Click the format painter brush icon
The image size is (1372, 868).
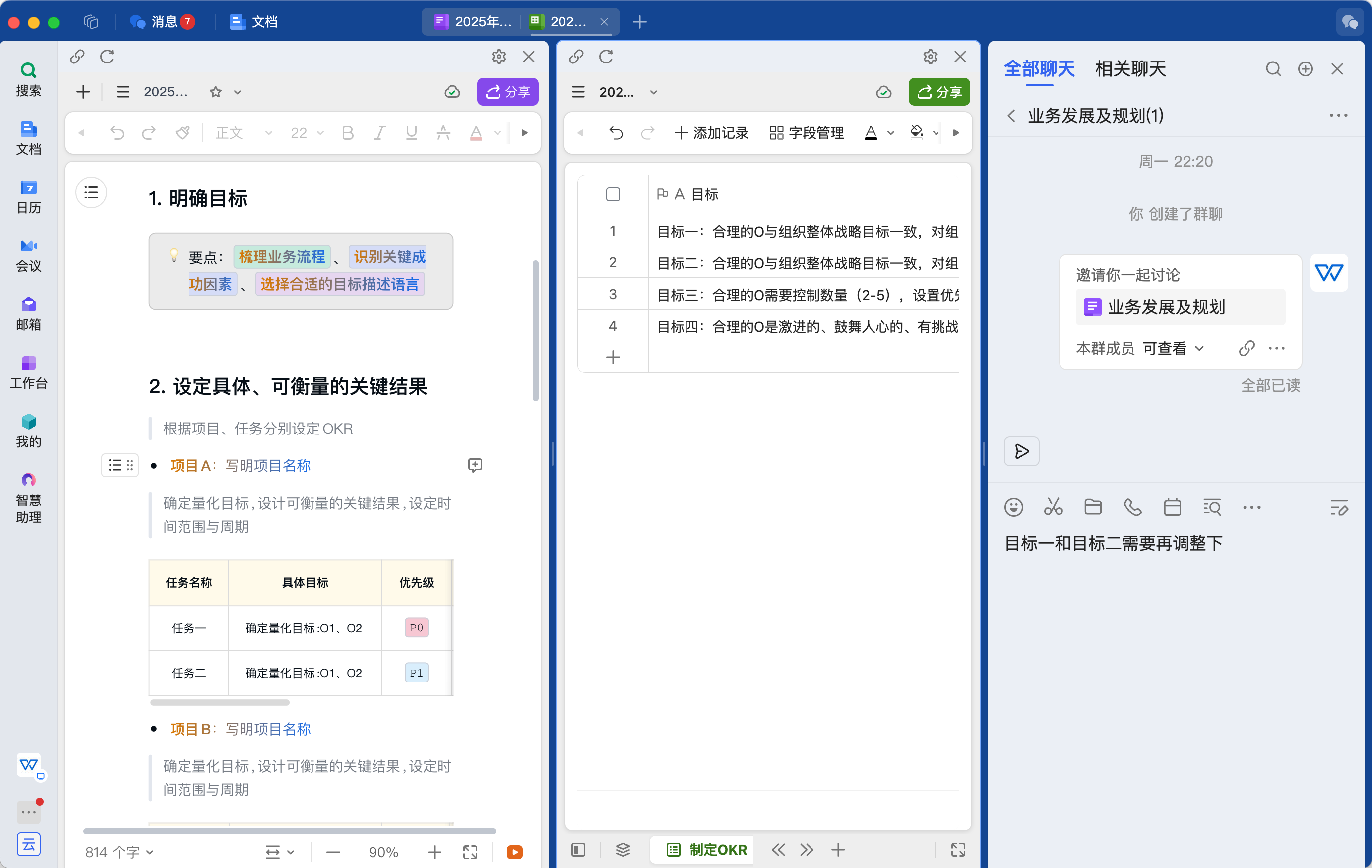tap(182, 133)
